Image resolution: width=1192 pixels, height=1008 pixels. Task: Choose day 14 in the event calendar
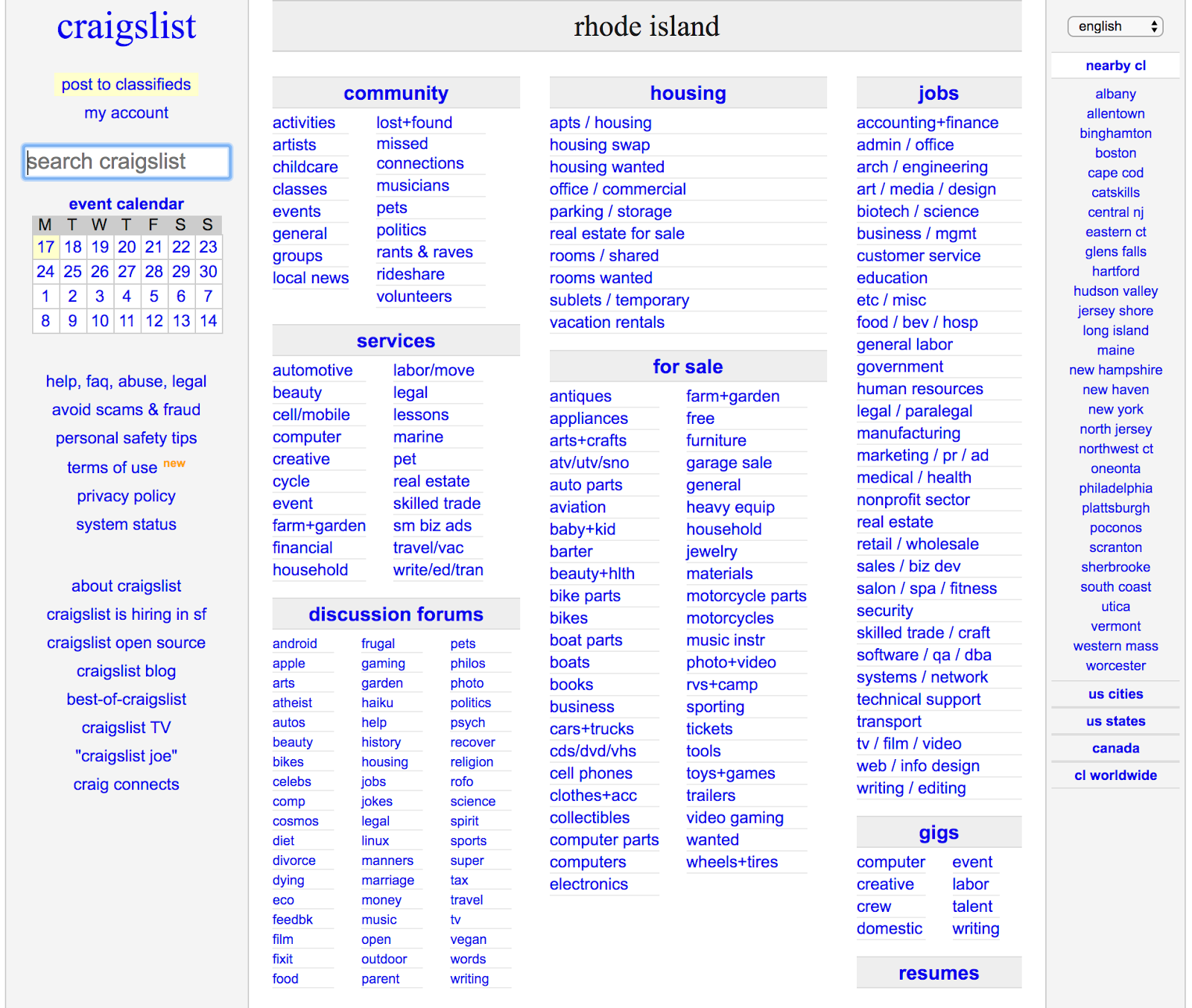[x=209, y=321]
